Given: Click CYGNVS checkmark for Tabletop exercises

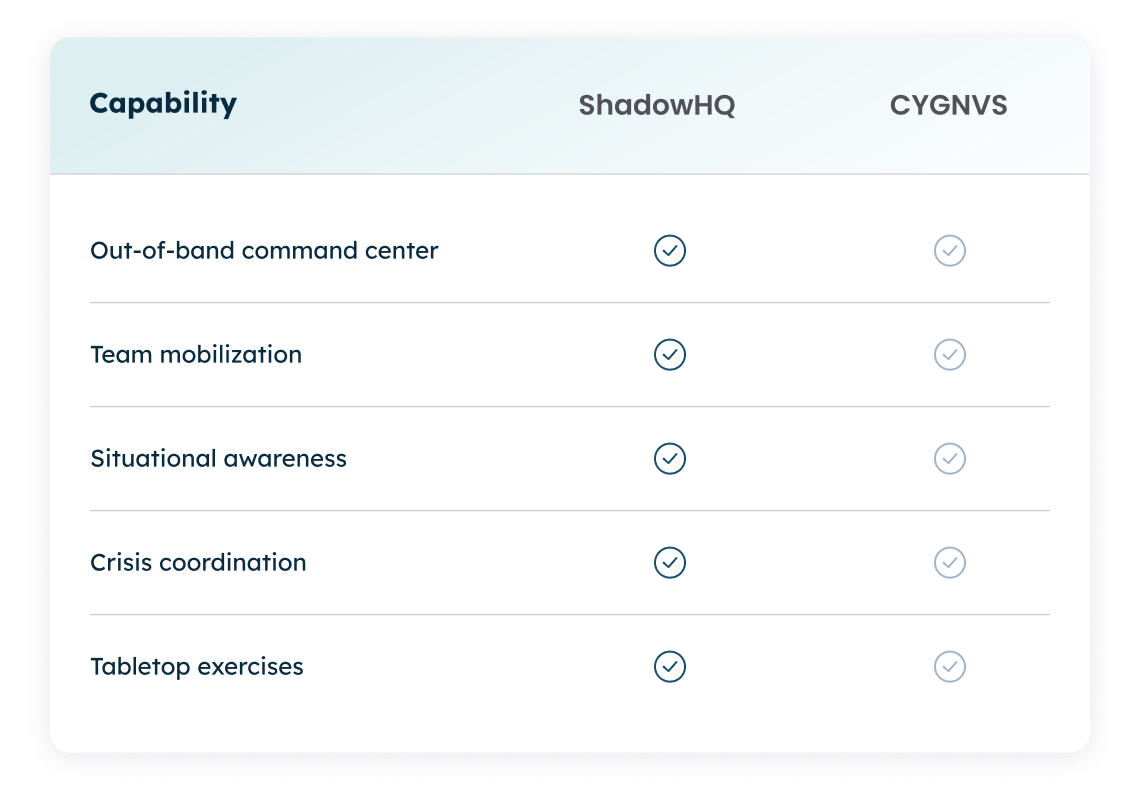Looking at the screenshot, I should pyautogui.click(x=950, y=667).
